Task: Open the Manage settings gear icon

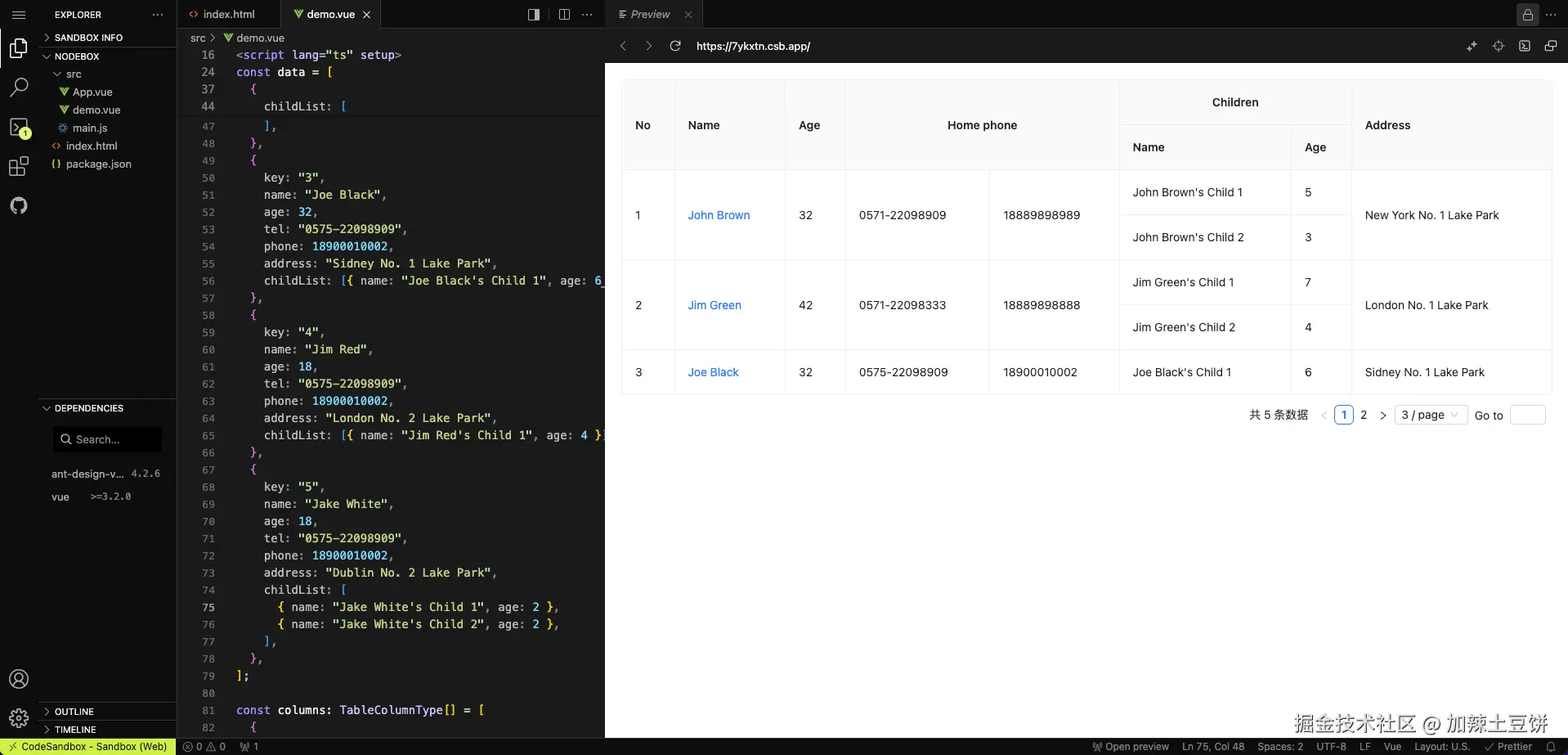Action: (19, 718)
